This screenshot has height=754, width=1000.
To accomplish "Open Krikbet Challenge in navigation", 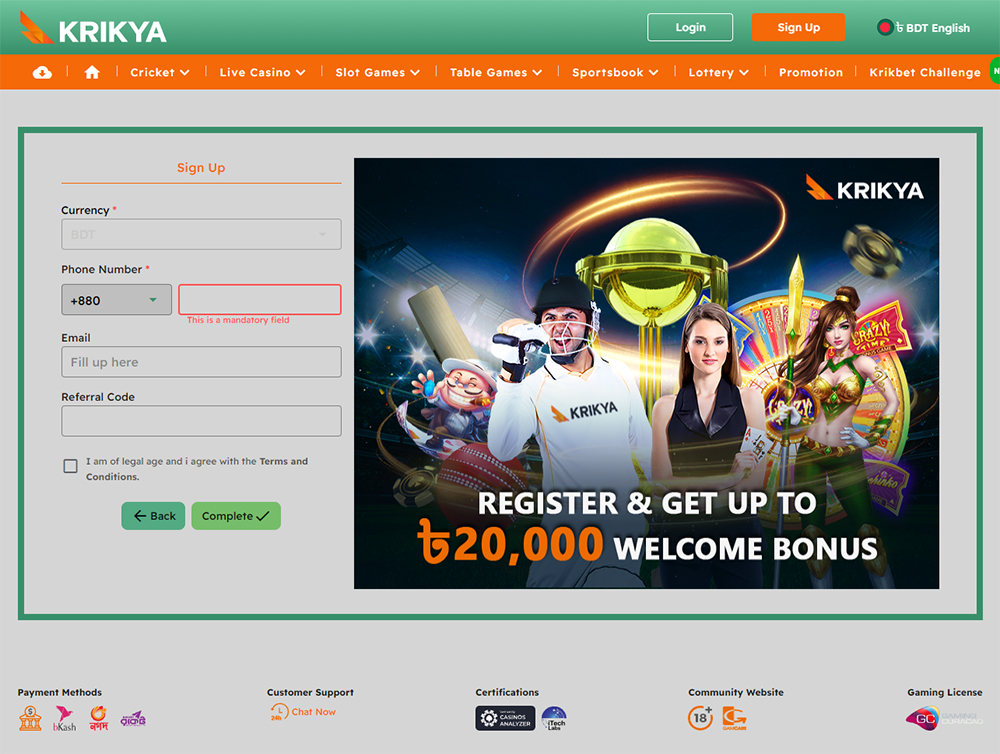I will 925,72.
